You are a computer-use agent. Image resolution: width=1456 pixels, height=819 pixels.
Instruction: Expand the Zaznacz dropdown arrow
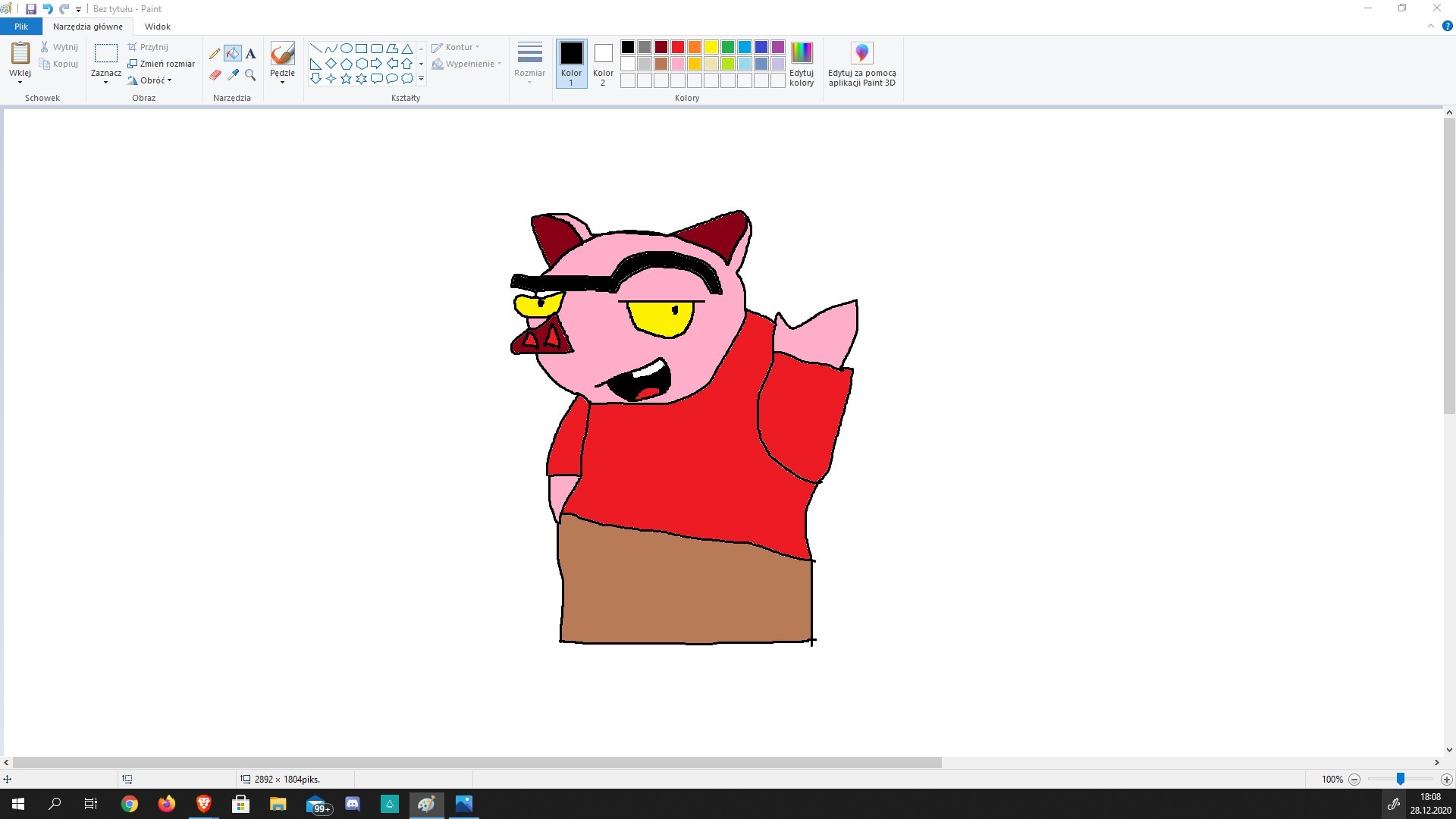[105, 82]
